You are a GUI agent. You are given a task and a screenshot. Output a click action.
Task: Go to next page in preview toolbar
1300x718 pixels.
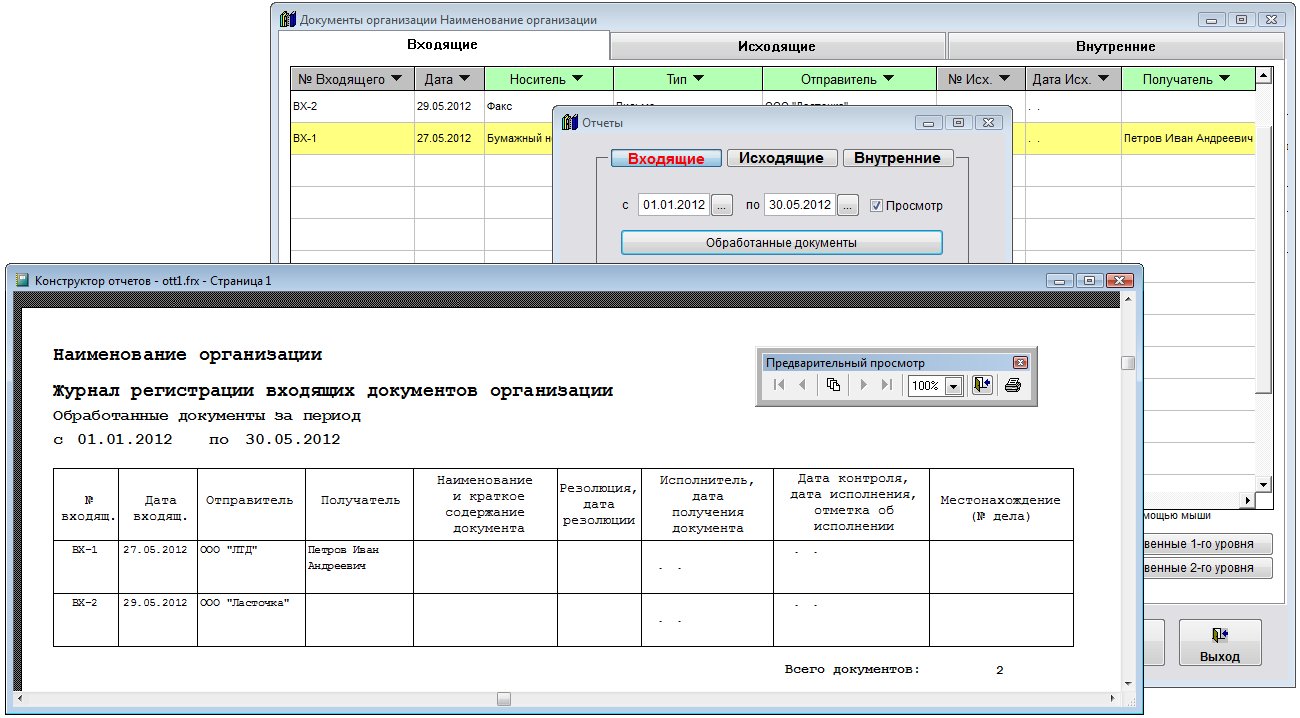(x=863, y=385)
